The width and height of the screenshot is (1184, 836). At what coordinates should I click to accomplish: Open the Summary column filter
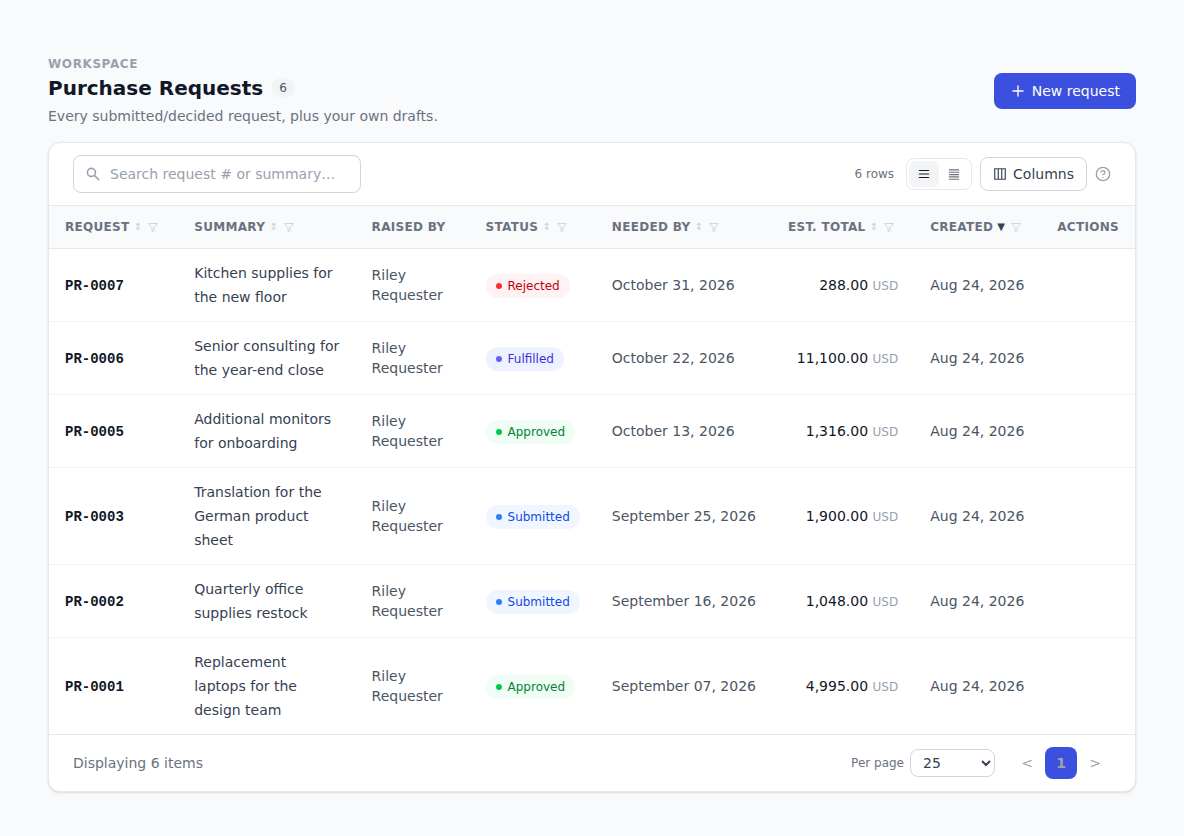pos(289,227)
